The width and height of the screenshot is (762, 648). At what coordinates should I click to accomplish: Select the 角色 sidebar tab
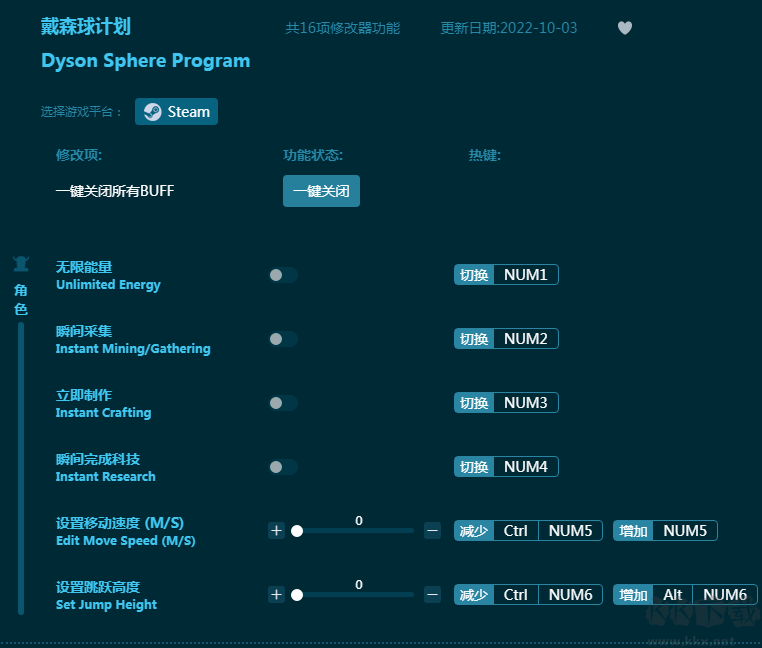click(x=21, y=299)
